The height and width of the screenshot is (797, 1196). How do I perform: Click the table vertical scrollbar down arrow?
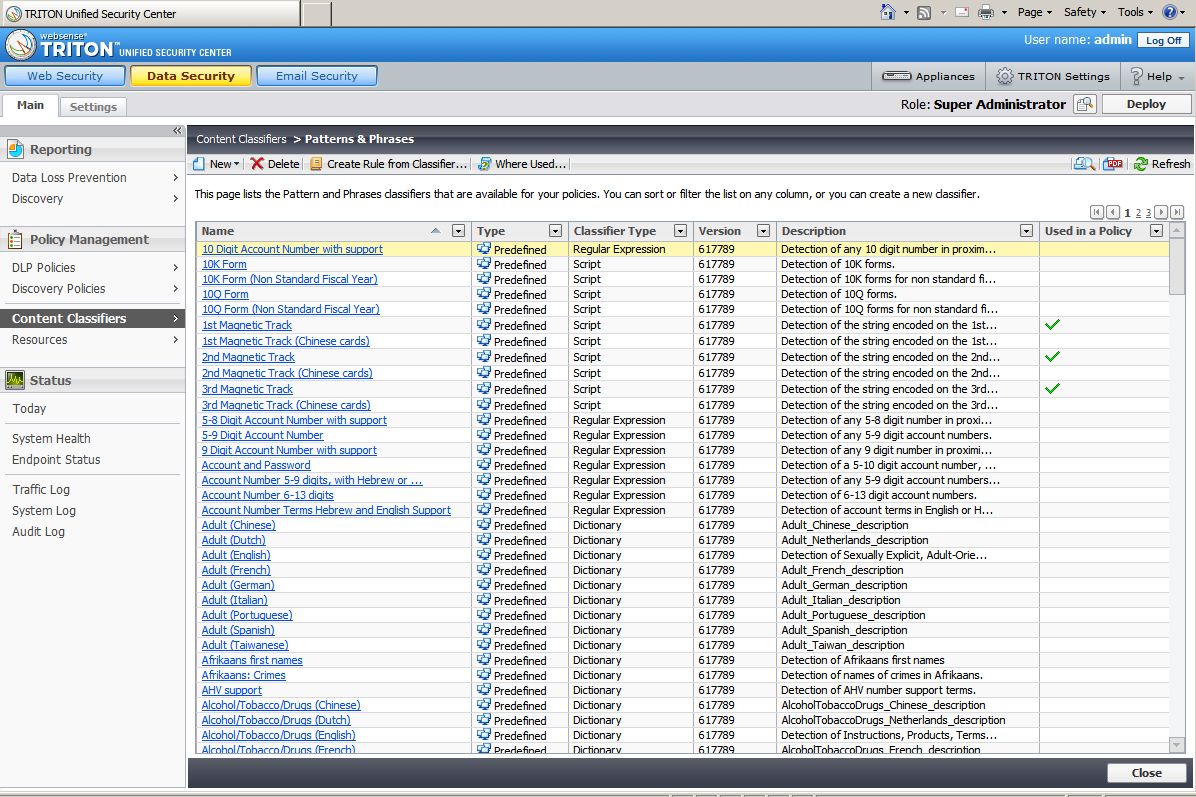1177,744
